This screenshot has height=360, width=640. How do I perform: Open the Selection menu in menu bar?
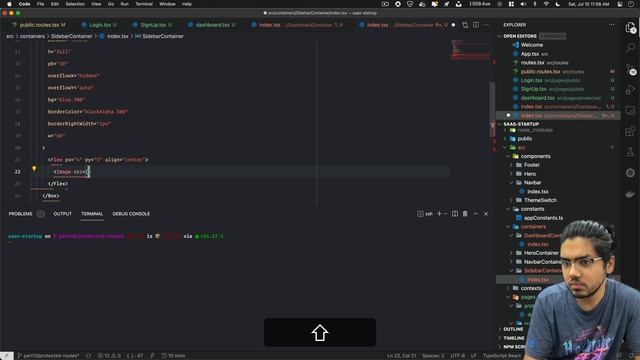coord(75,4)
